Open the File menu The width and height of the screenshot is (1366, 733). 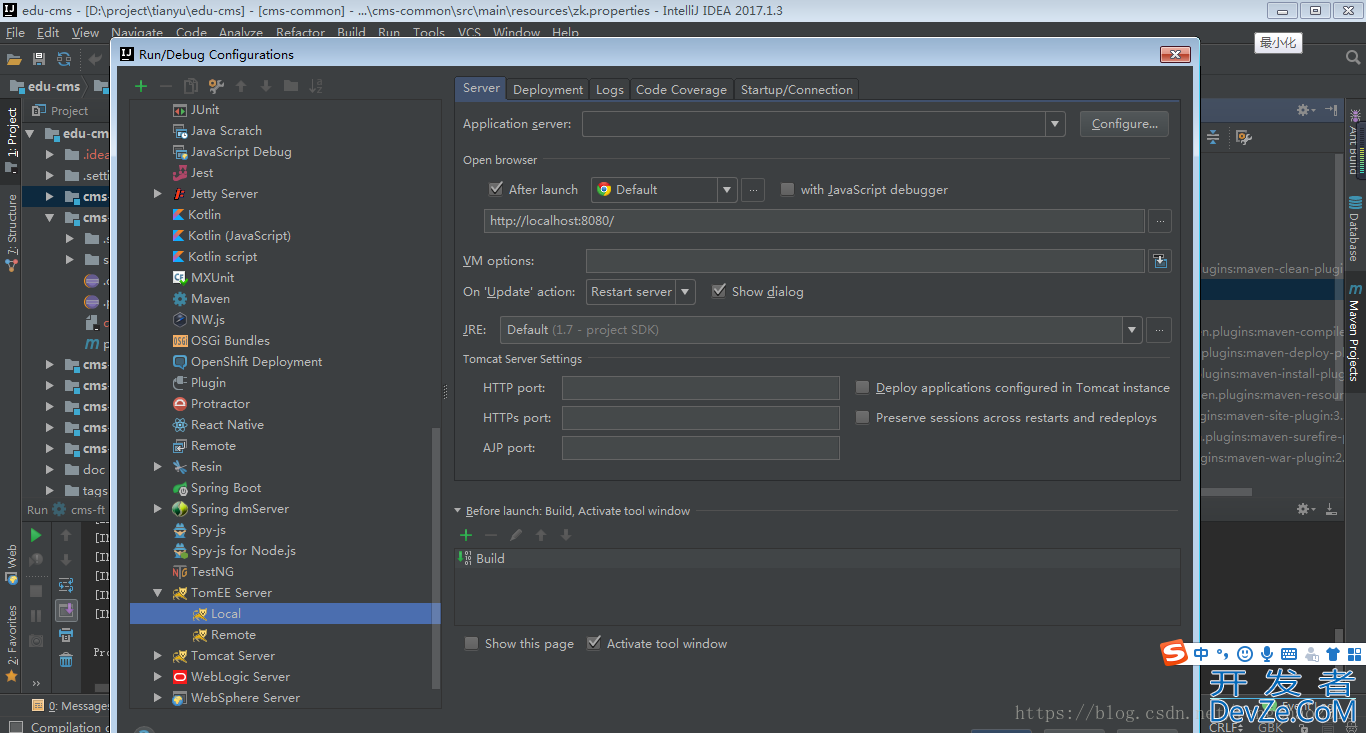coord(15,33)
